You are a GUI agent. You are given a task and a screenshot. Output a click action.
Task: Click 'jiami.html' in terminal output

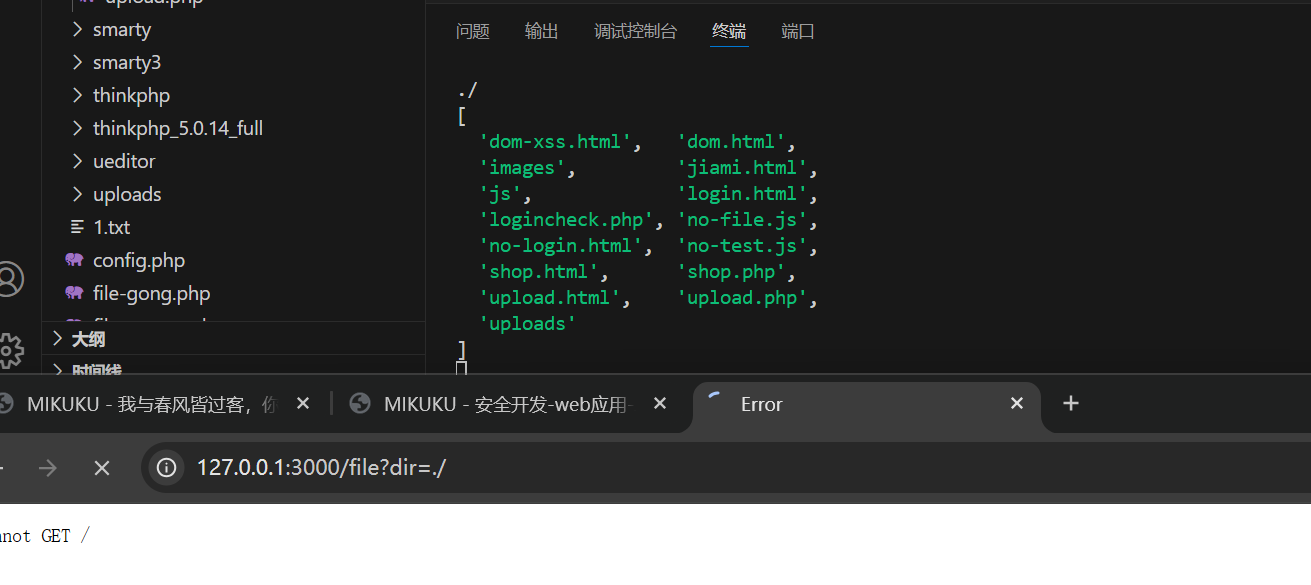(x=742, y=168)
